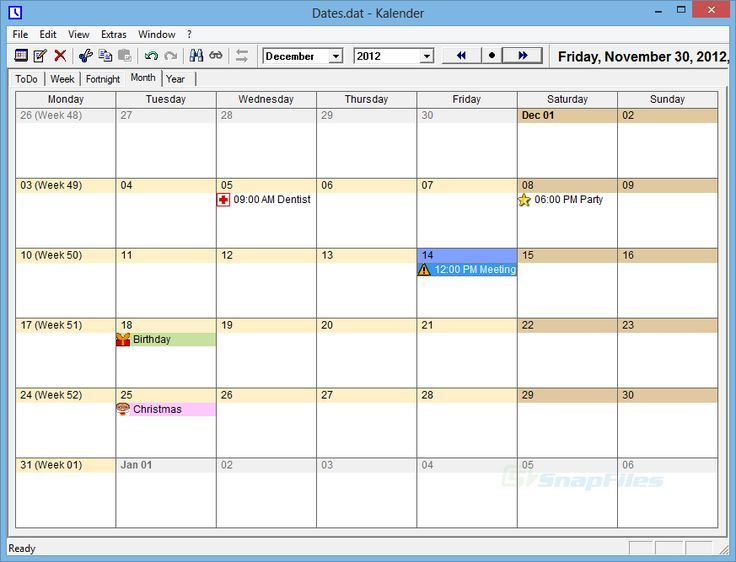The width and height of the screenshot is (736, 562).
Task: Open the Edit menu
Action: tap(48, 34)
